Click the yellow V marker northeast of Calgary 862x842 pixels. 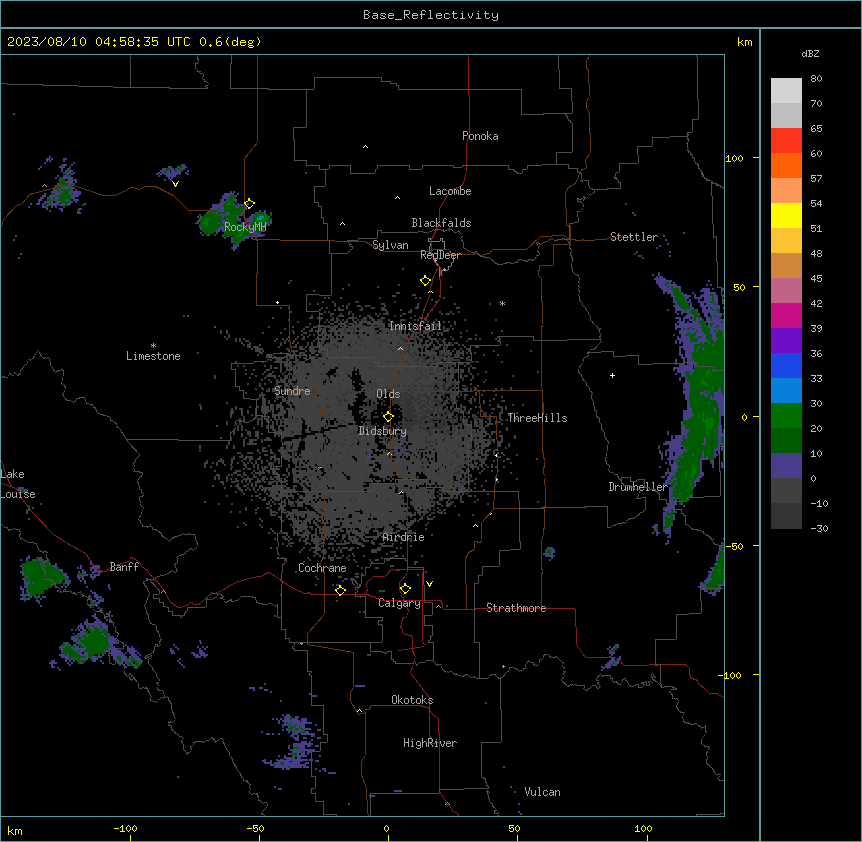click(429, 584)
